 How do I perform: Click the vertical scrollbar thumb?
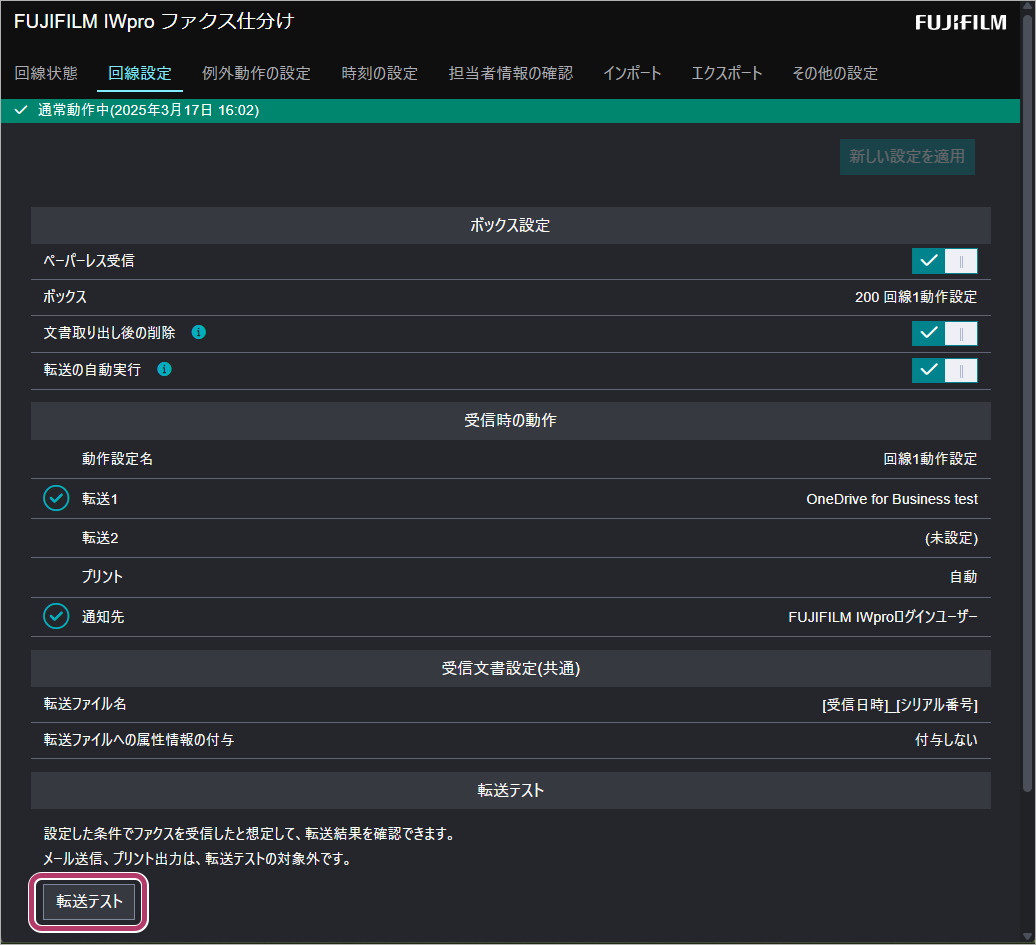(1027, 403)
